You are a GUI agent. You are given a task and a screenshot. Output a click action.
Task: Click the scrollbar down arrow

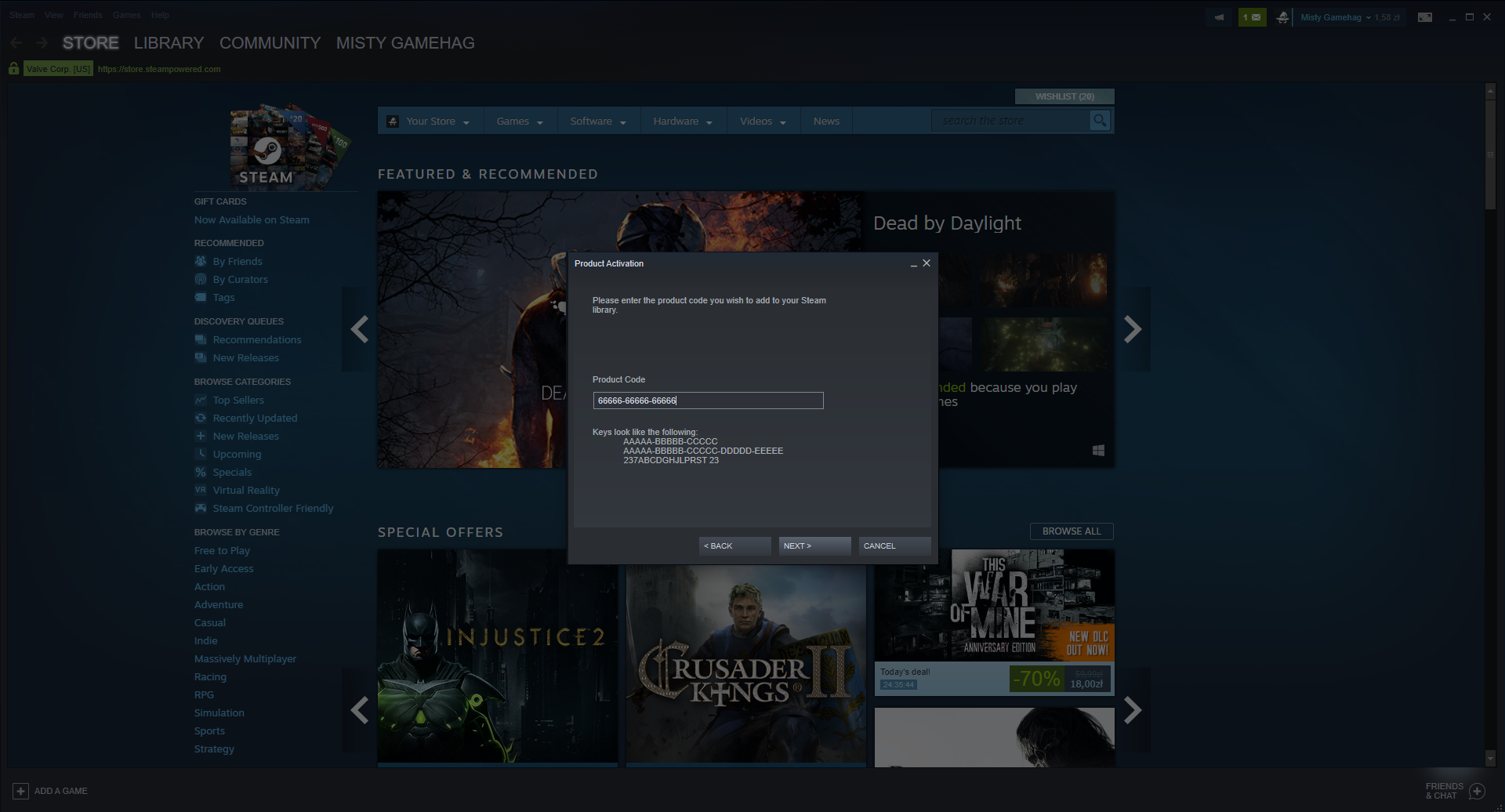(1491, 759)
